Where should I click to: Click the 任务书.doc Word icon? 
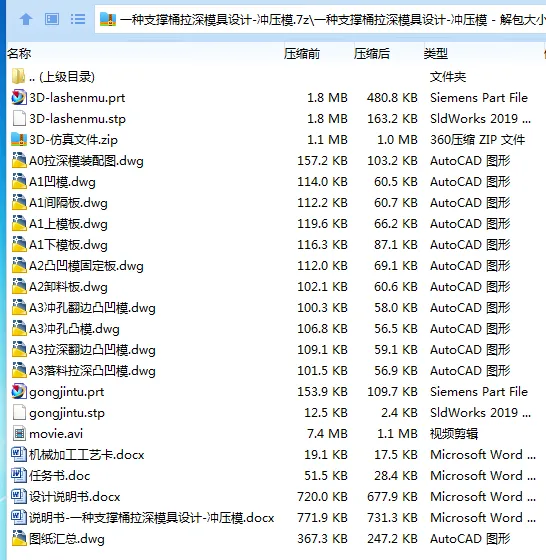pyautogui.click(x=19, y=475)
